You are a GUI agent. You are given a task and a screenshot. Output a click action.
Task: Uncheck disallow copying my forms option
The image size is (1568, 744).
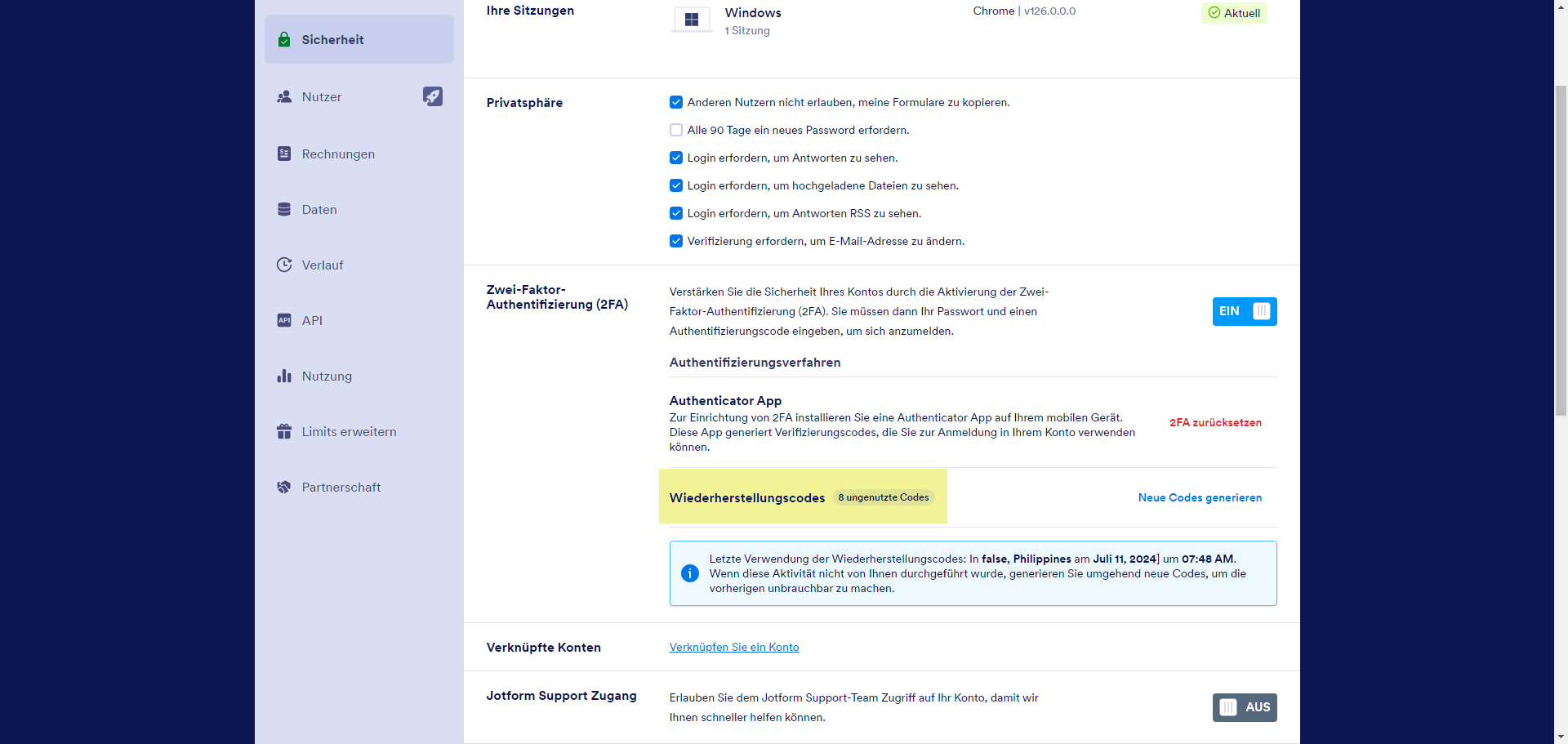[676, 102]
